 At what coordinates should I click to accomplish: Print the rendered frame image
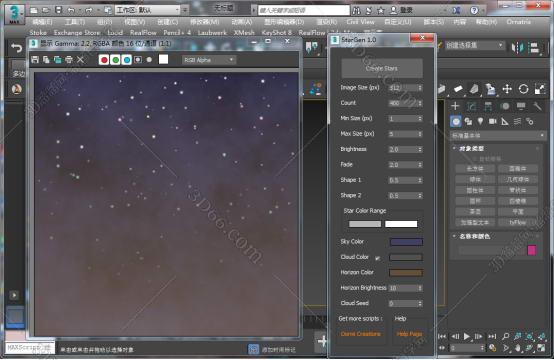[x=69, y=60]
